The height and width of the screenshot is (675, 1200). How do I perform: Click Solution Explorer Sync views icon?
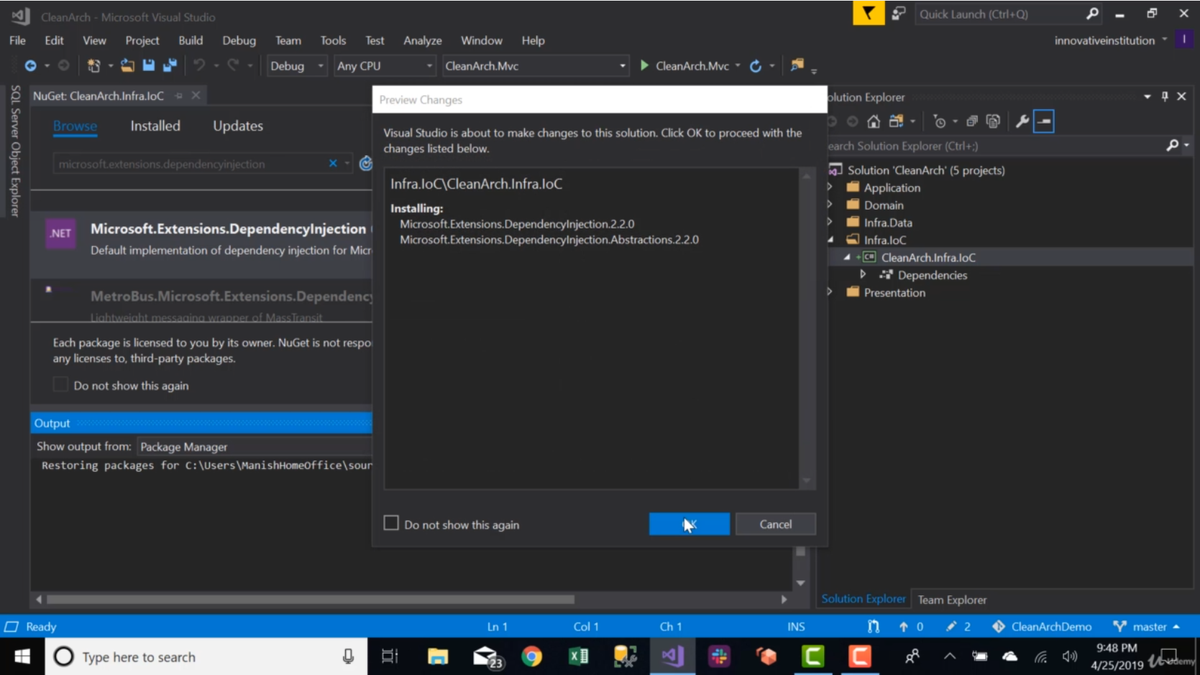coord(897,121)
